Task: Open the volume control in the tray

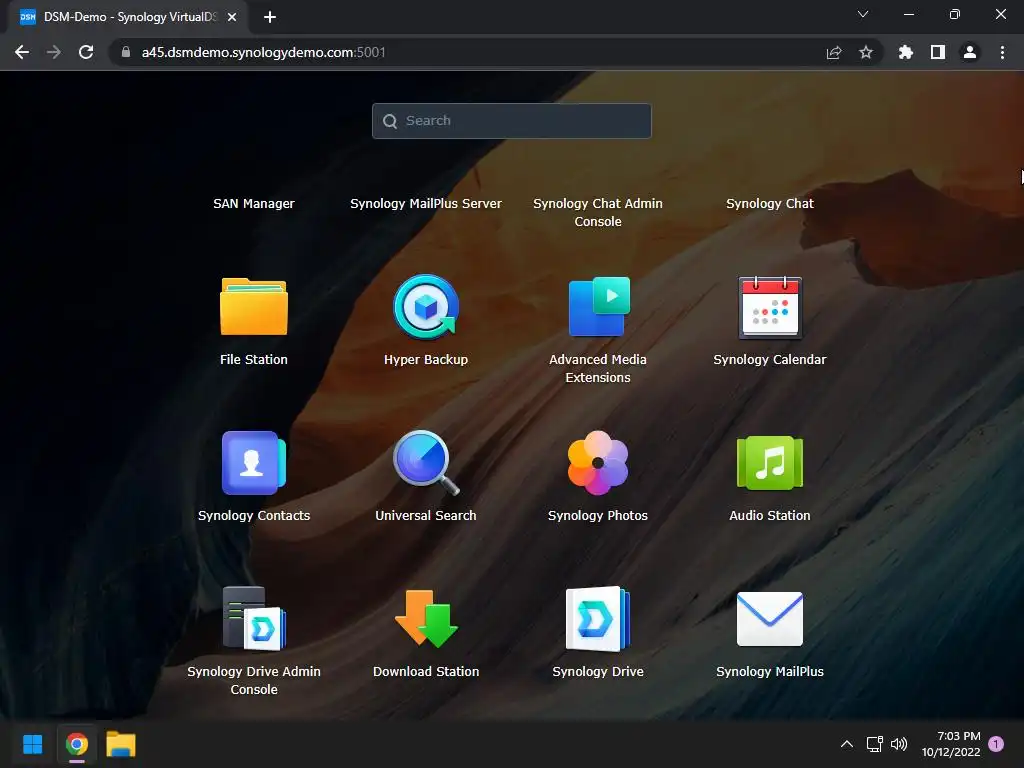Action: point(899,744)
